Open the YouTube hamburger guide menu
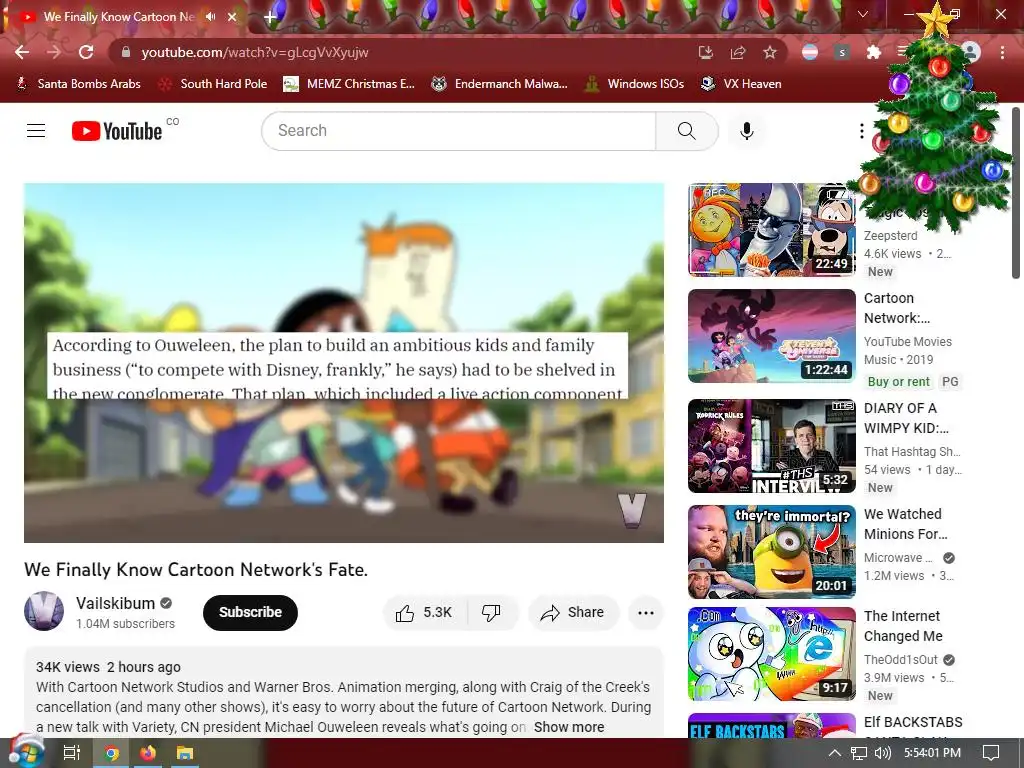1024x768 pixels. click(x=36, y=131)
